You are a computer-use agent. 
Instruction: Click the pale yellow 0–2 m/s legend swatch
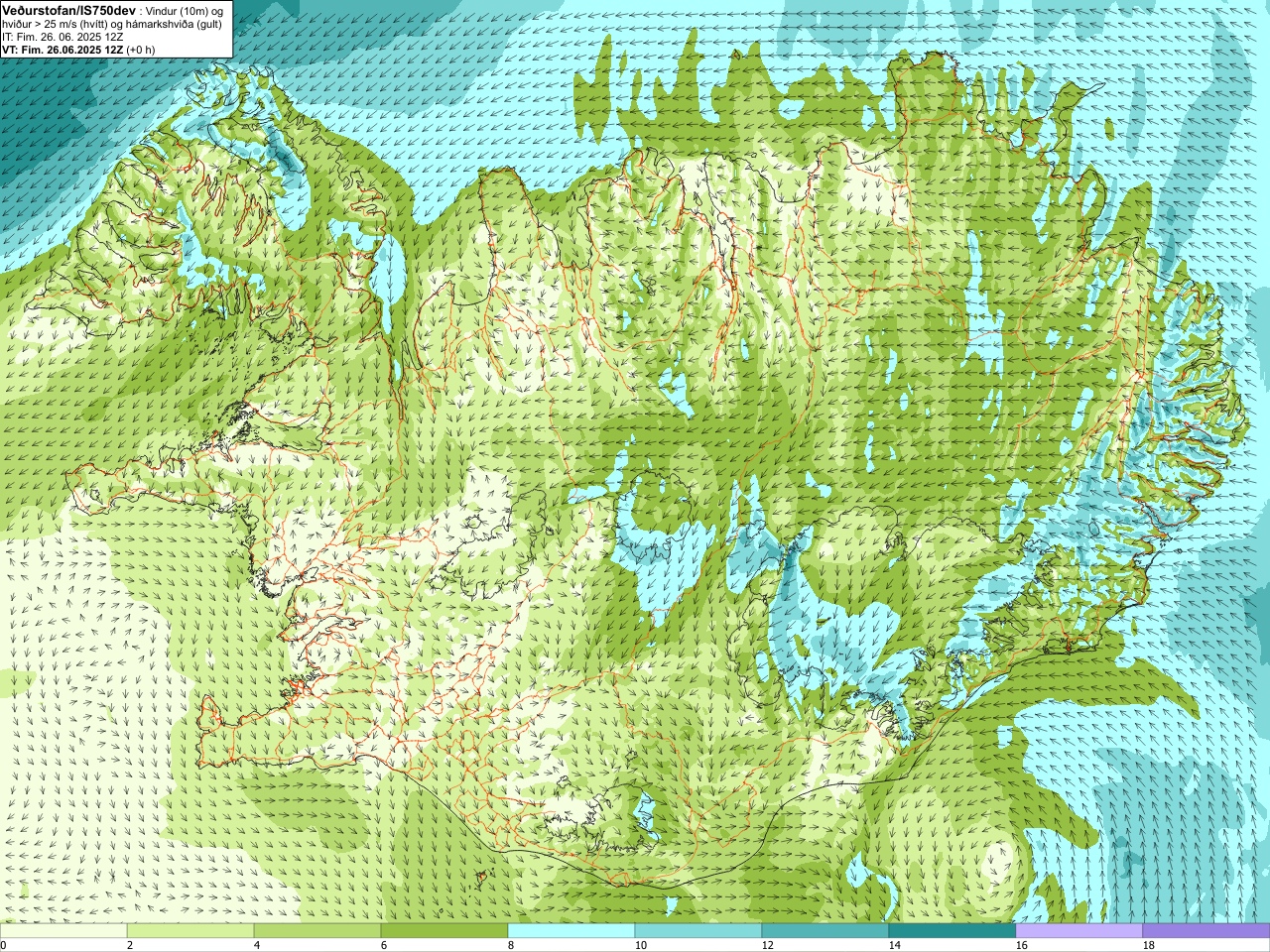63,931
